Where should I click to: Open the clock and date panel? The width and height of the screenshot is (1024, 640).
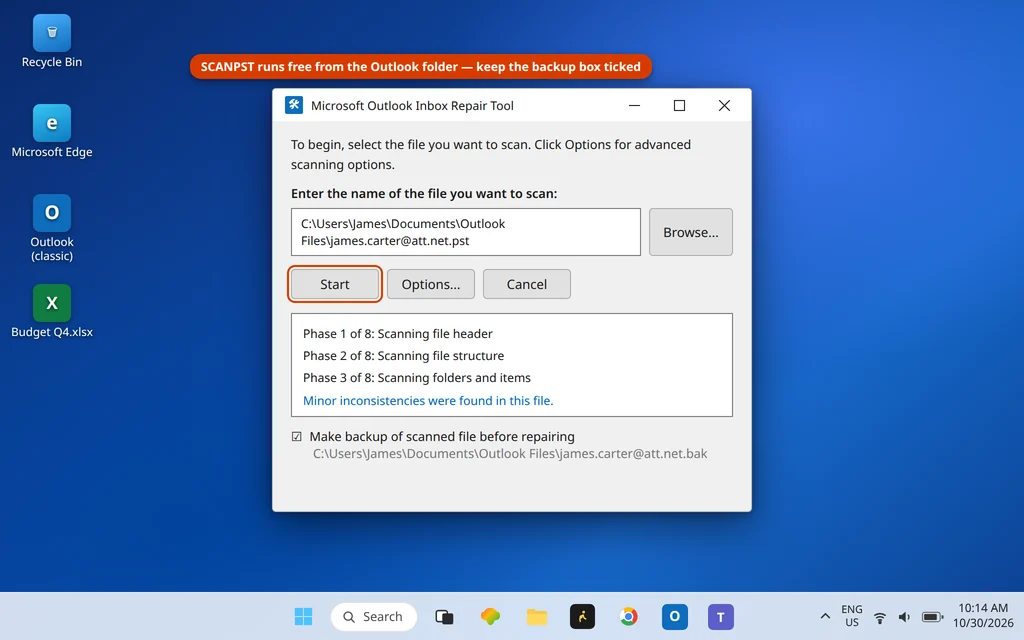point(983,616)
